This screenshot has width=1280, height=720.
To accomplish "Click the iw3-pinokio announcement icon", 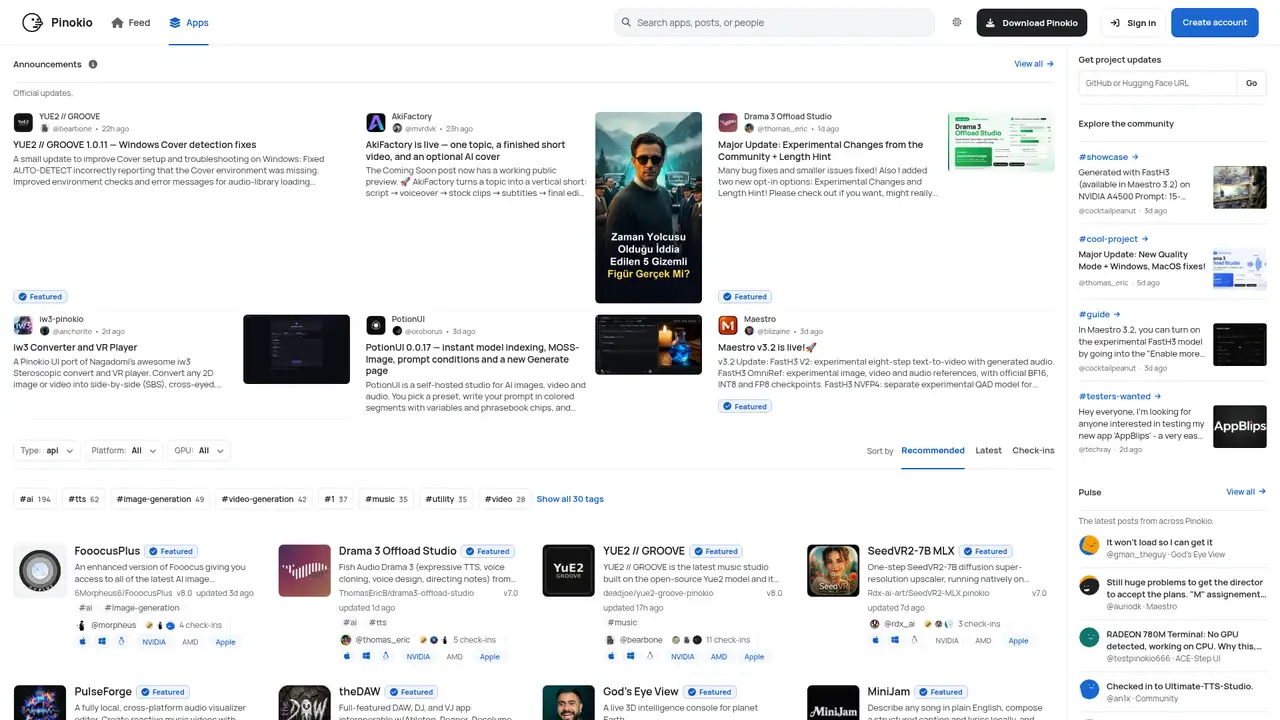I will (x=23, y=325).
